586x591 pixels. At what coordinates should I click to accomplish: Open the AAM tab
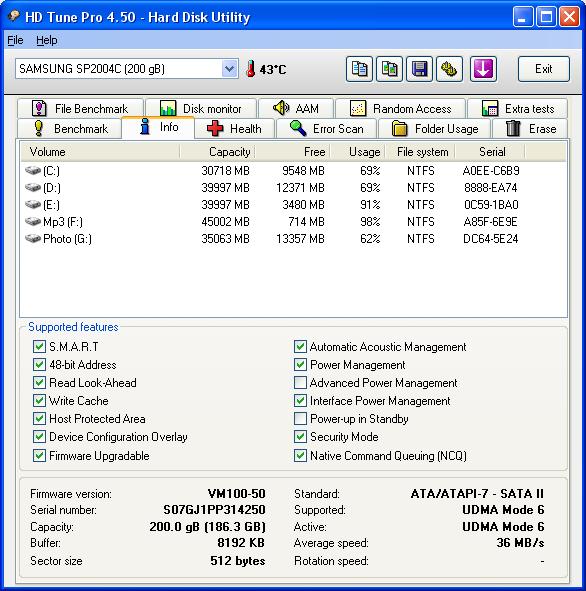point(296,109)
